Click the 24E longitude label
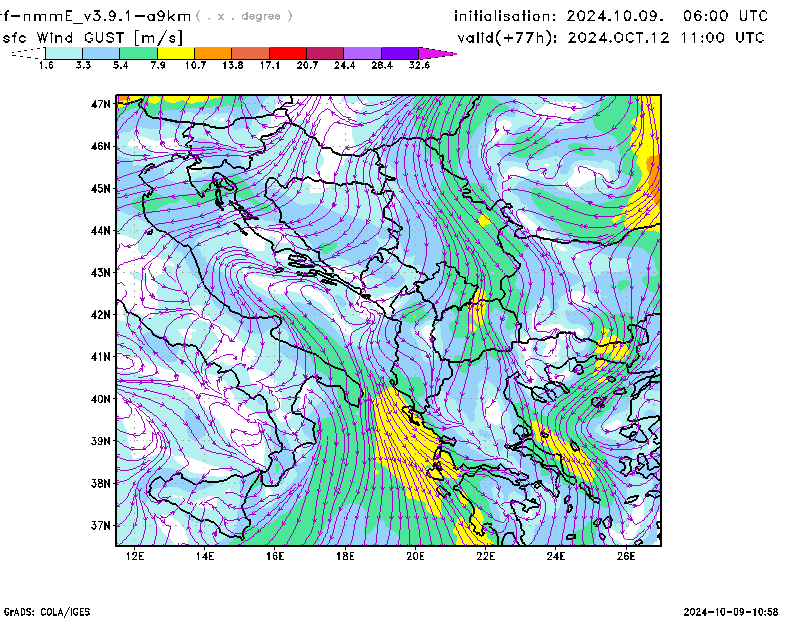This screenshot has width=800, height=618. 556,556
